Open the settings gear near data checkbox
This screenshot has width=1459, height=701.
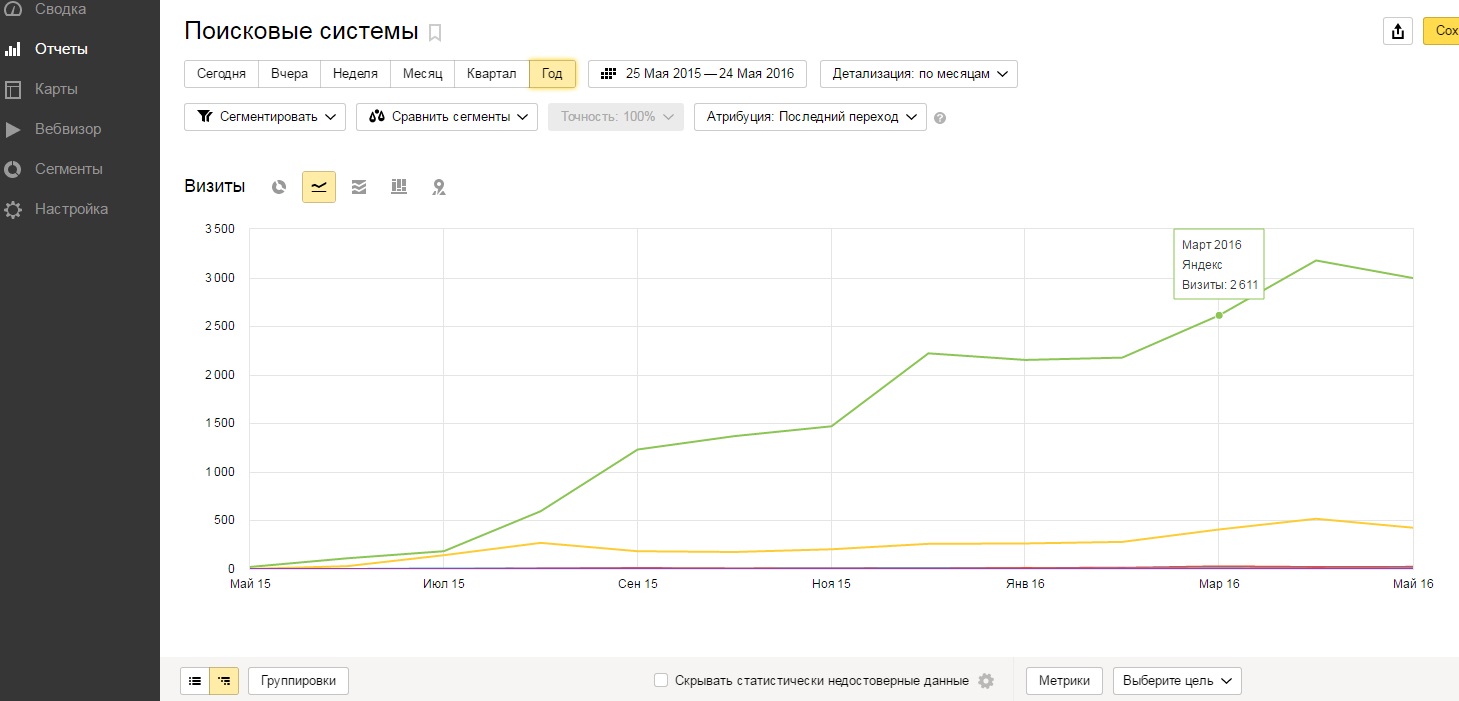coord(986,681)
